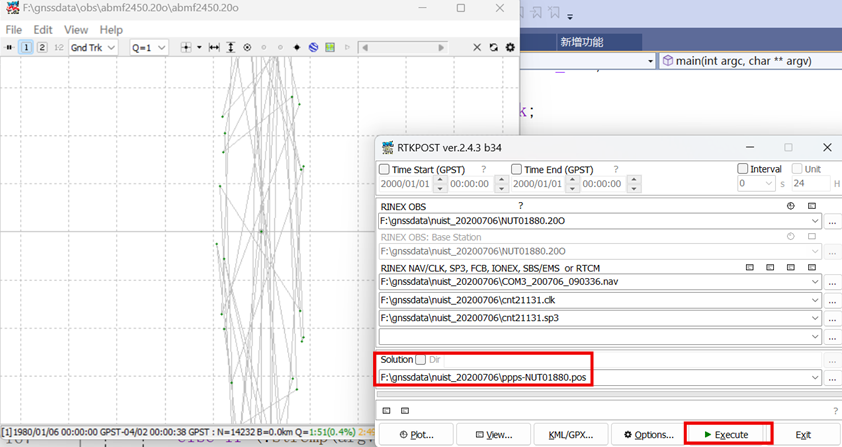Expand the solution ppps-NUT01880.pos path dropdown
This screenshot has height=447, width=842.
coord(815,378)
